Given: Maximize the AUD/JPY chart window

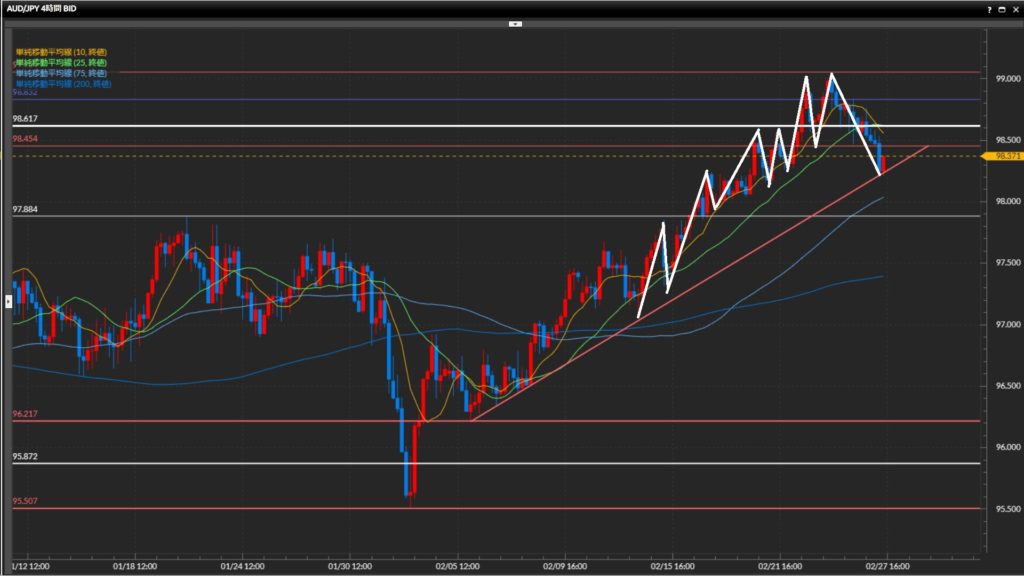Looking at the screenshot, I should tap(1001, 8).
